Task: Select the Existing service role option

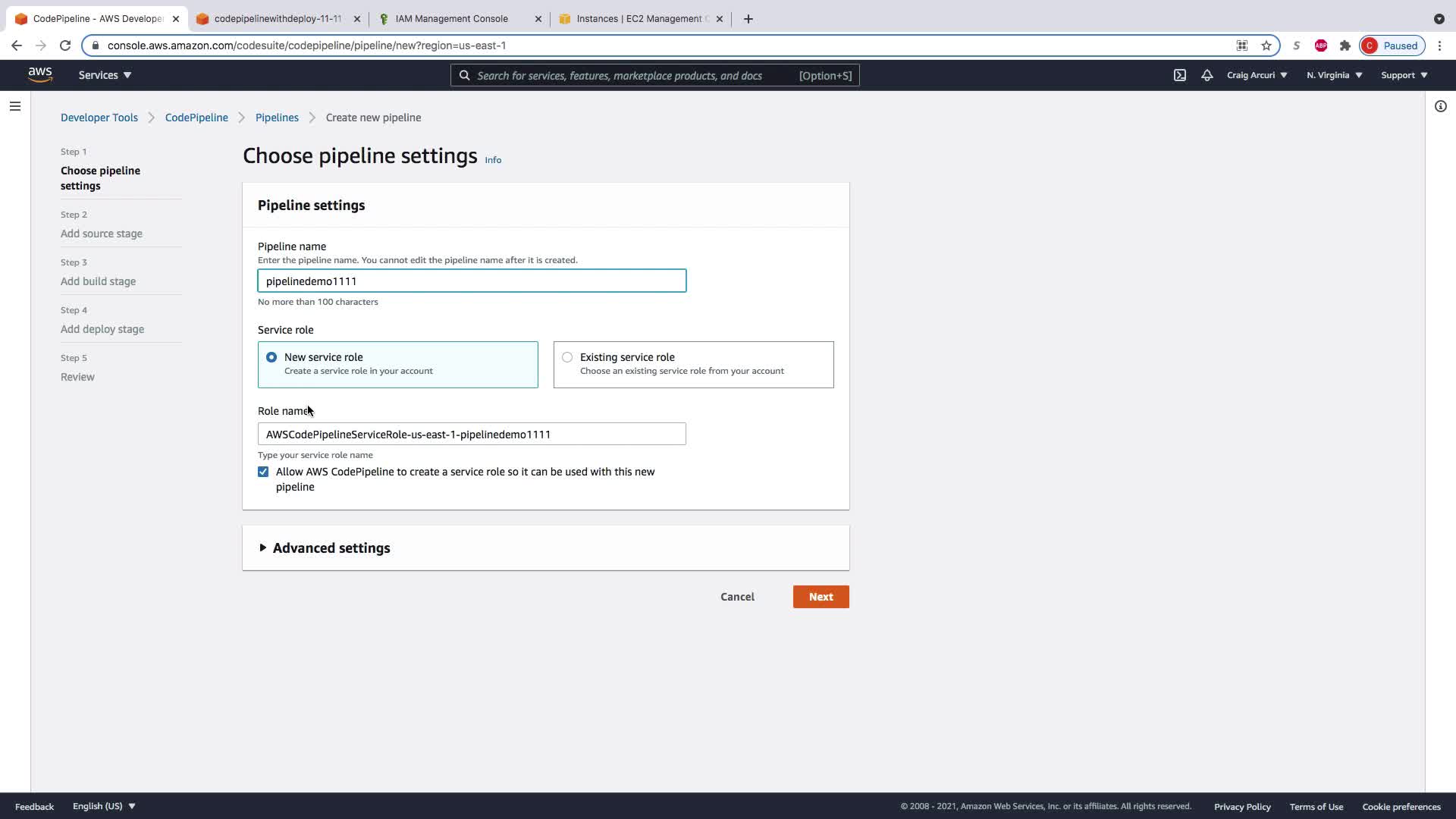Action: pyautogui.click(x=567, y=357)
